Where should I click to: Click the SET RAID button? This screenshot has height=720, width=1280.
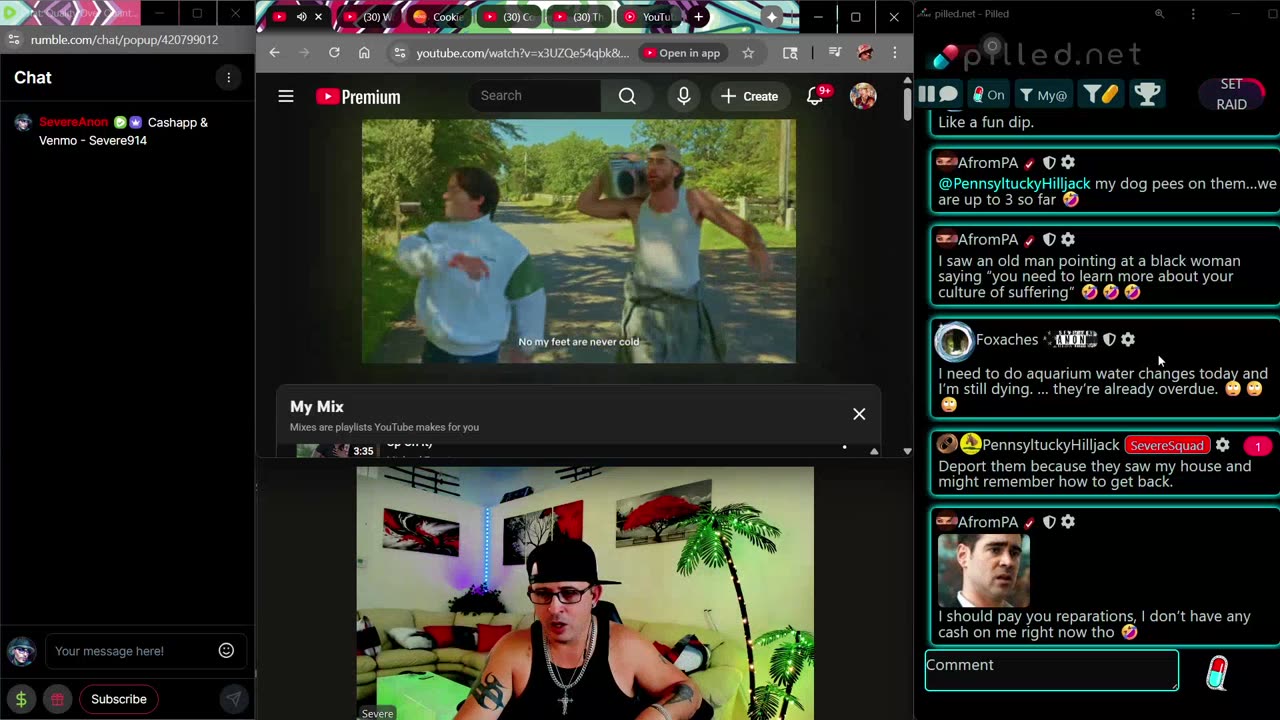click(x=1231, y=94)
